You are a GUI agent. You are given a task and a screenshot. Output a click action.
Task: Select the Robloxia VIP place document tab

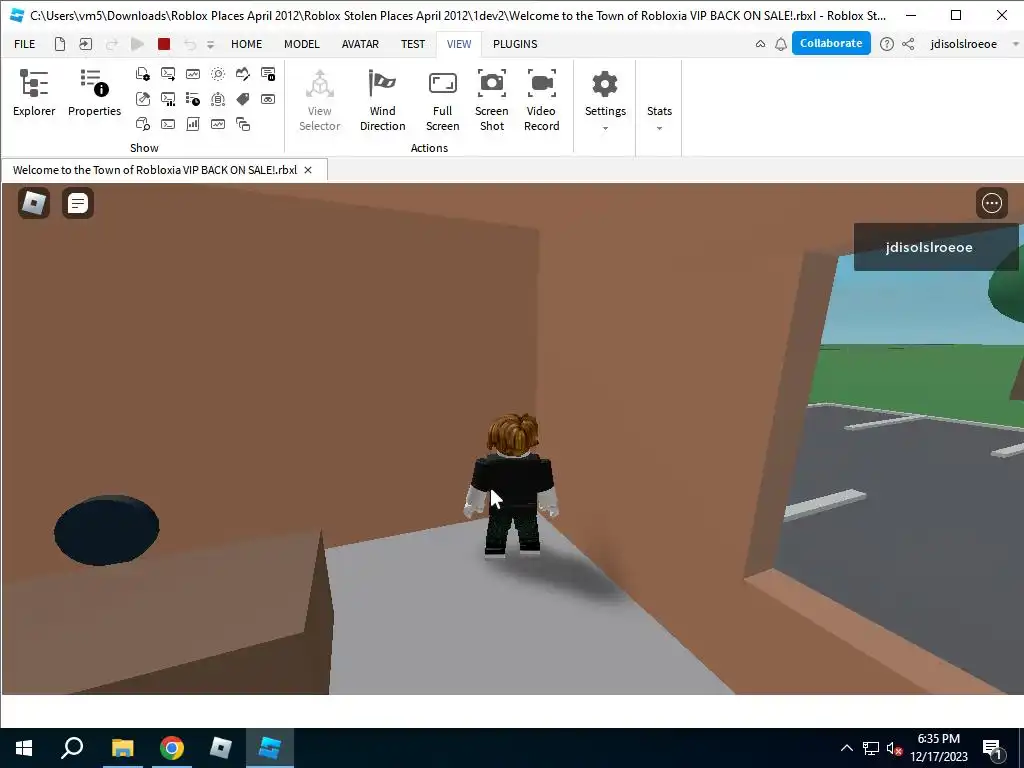click(155, 170)
